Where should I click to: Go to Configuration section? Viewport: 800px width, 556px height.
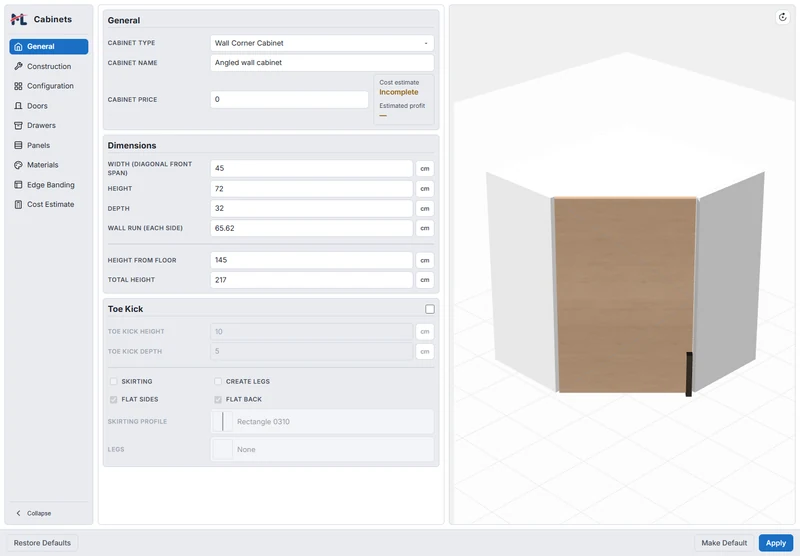click(48, 86)
